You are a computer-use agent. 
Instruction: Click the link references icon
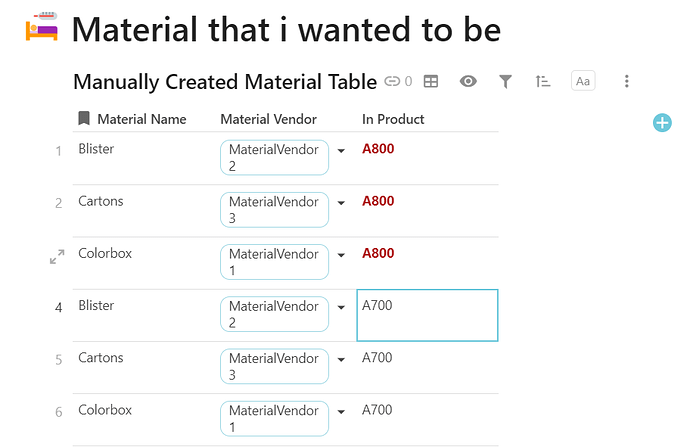pyautogui.click(x=393, y=82)
